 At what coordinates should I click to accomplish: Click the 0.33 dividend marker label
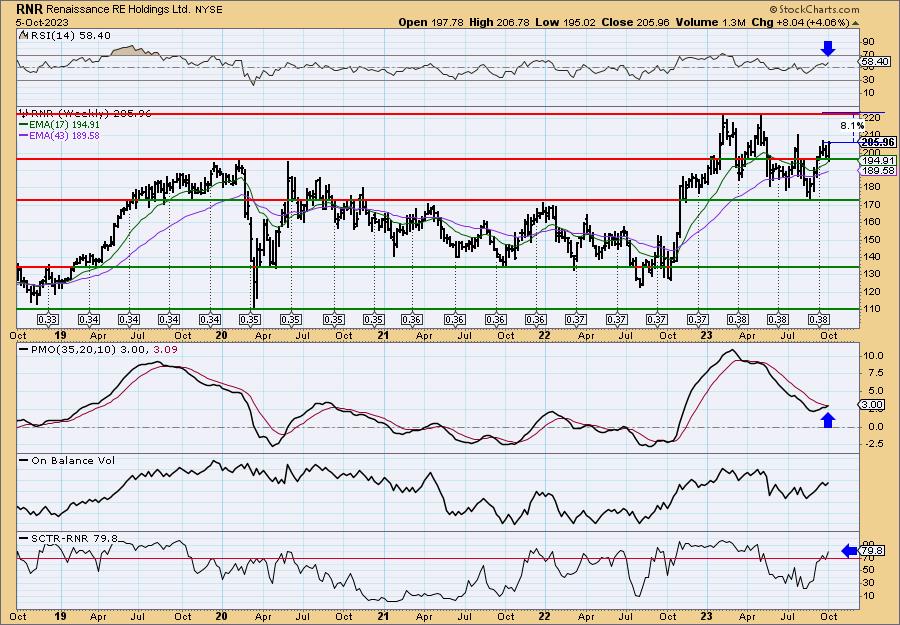tap(48, 320)
